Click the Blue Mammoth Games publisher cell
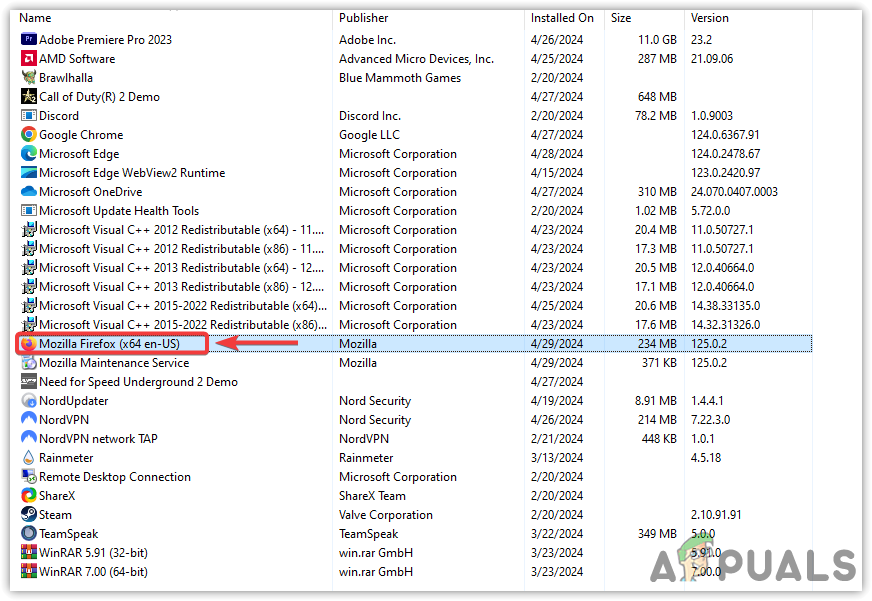Screen dimensions: 872x601 pos(400,78)
